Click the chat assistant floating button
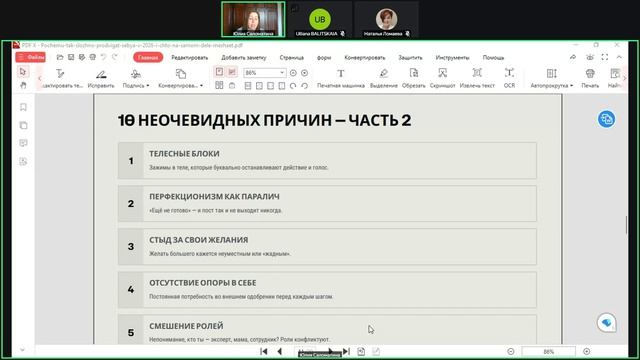 [606, 323]
